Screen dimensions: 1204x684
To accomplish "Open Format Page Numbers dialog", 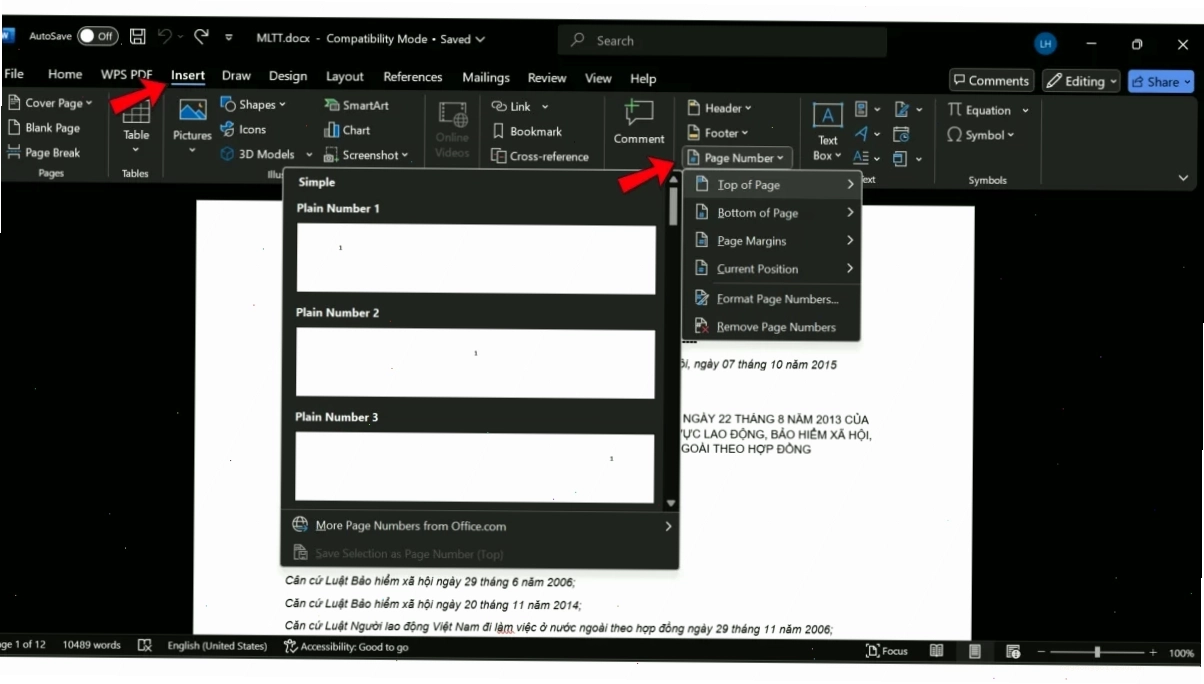I will [771, 299].
